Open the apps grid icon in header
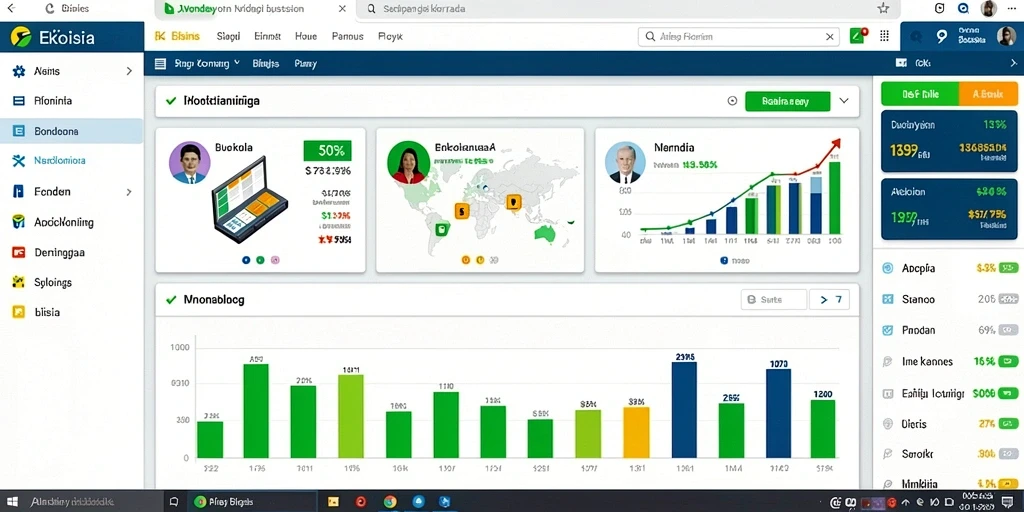The width and height of the screenshot is (1024, 512). [885, 37]
